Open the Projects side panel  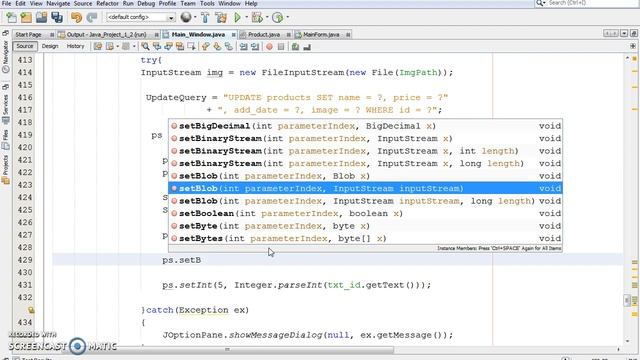(x=5, y=169)
